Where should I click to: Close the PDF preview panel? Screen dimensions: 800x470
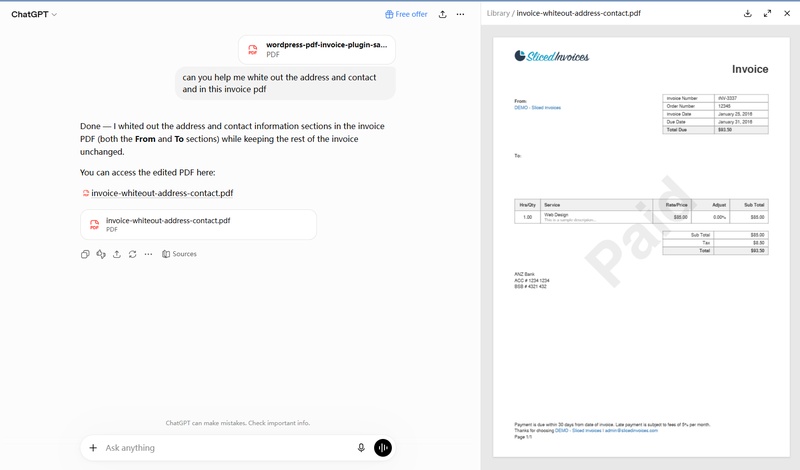[787, 14]
